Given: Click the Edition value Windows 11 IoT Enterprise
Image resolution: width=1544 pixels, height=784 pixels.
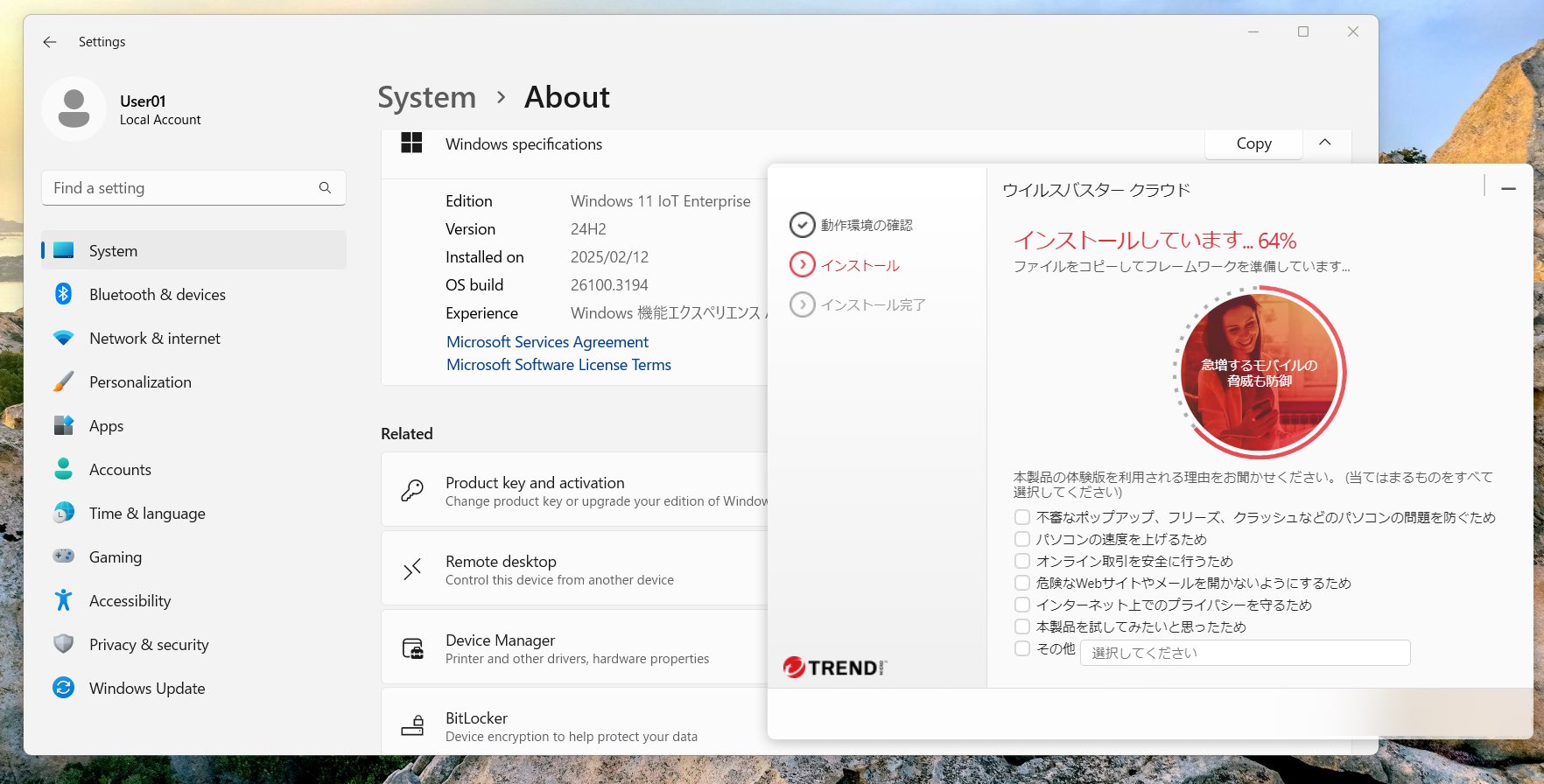Looking at the screenshot, I should click(x=660, y=201).
